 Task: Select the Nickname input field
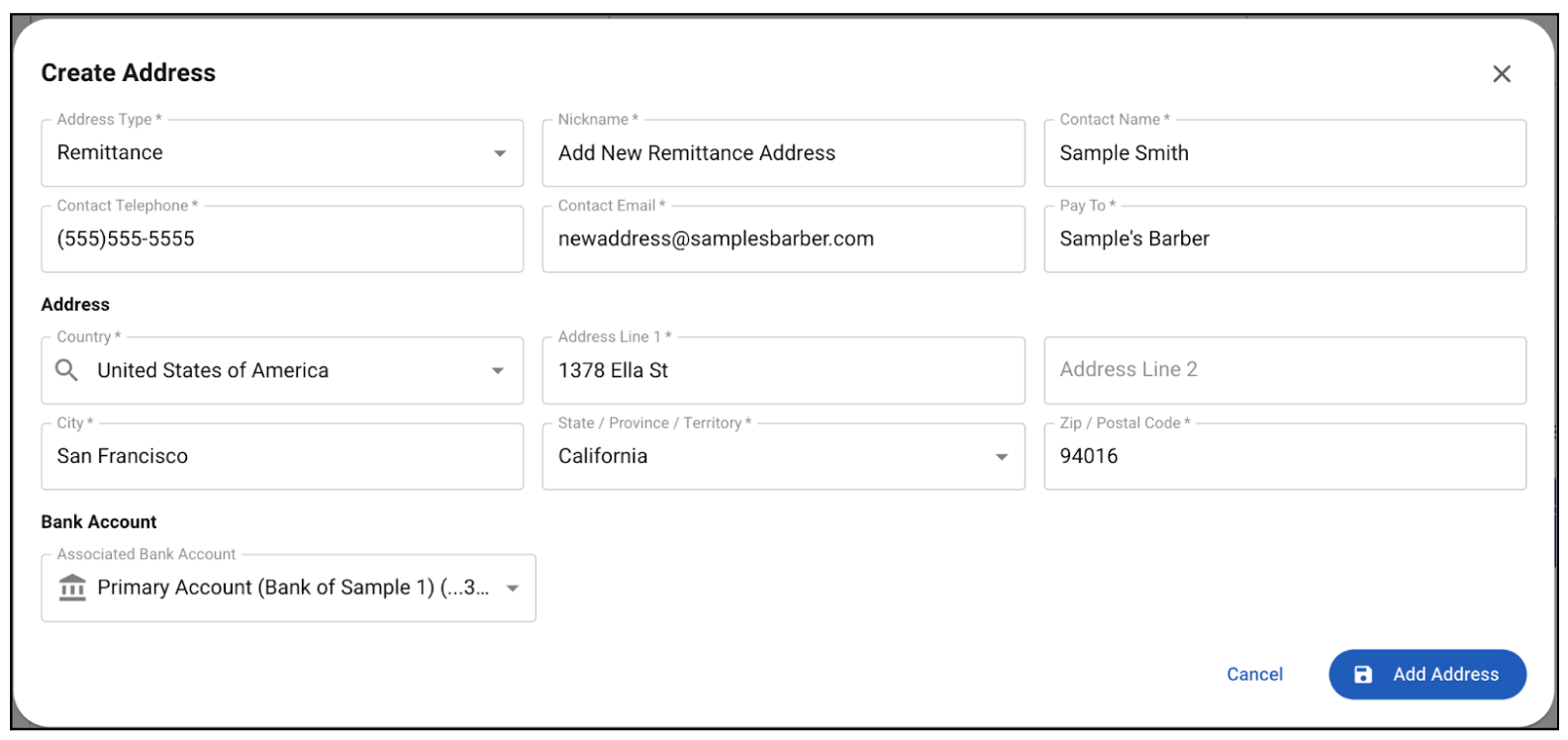(x=782, y=153)
